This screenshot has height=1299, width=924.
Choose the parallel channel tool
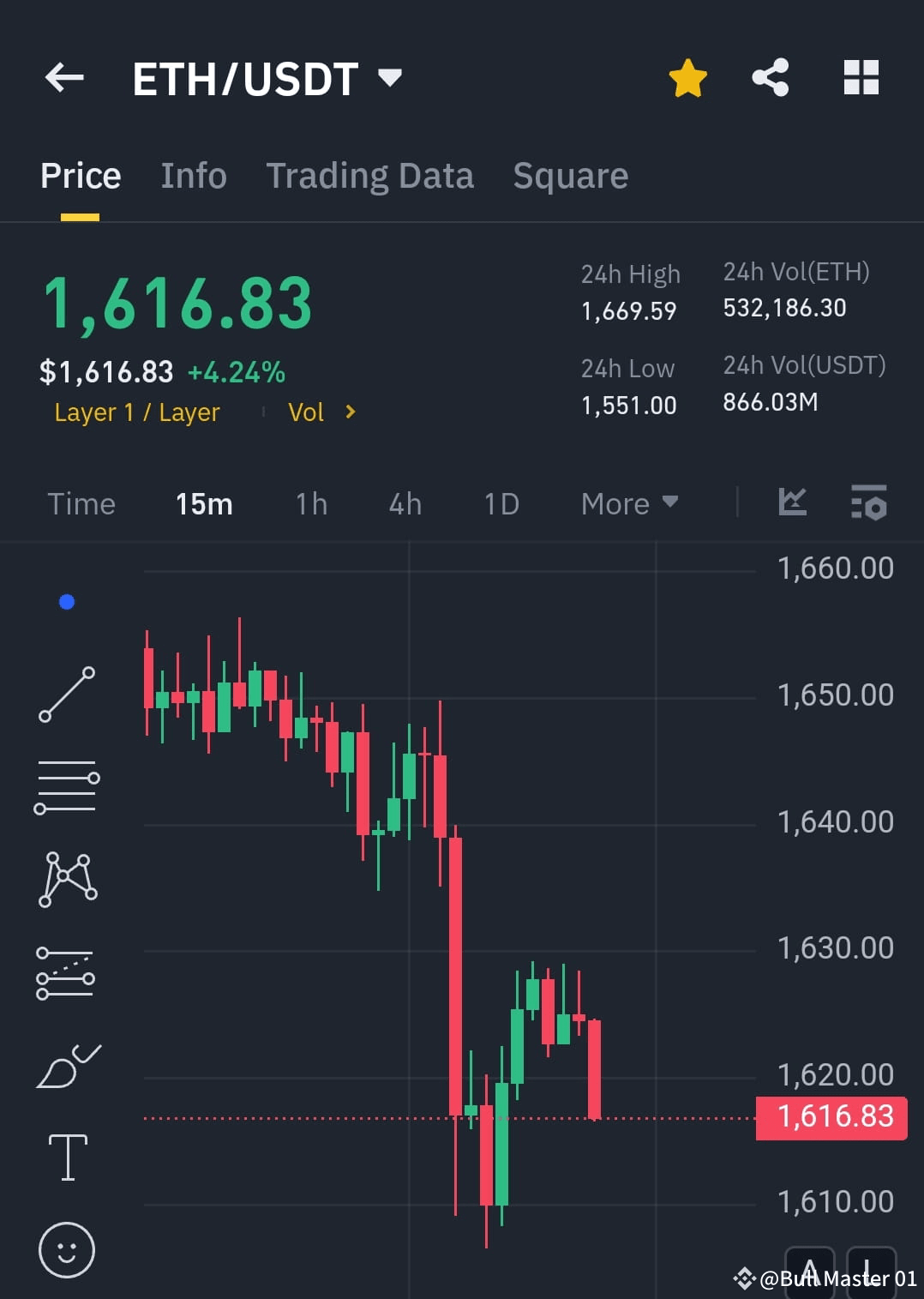click(x=67, y=973)
